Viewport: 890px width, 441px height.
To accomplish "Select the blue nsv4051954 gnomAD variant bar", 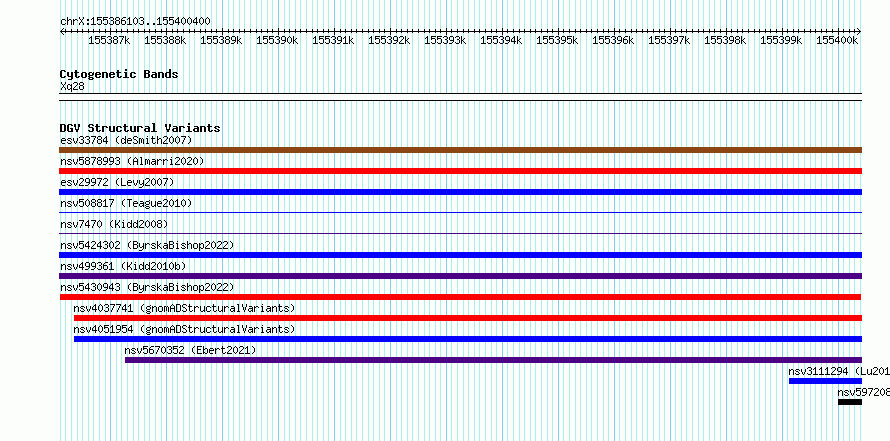I will tap(468, 339).
